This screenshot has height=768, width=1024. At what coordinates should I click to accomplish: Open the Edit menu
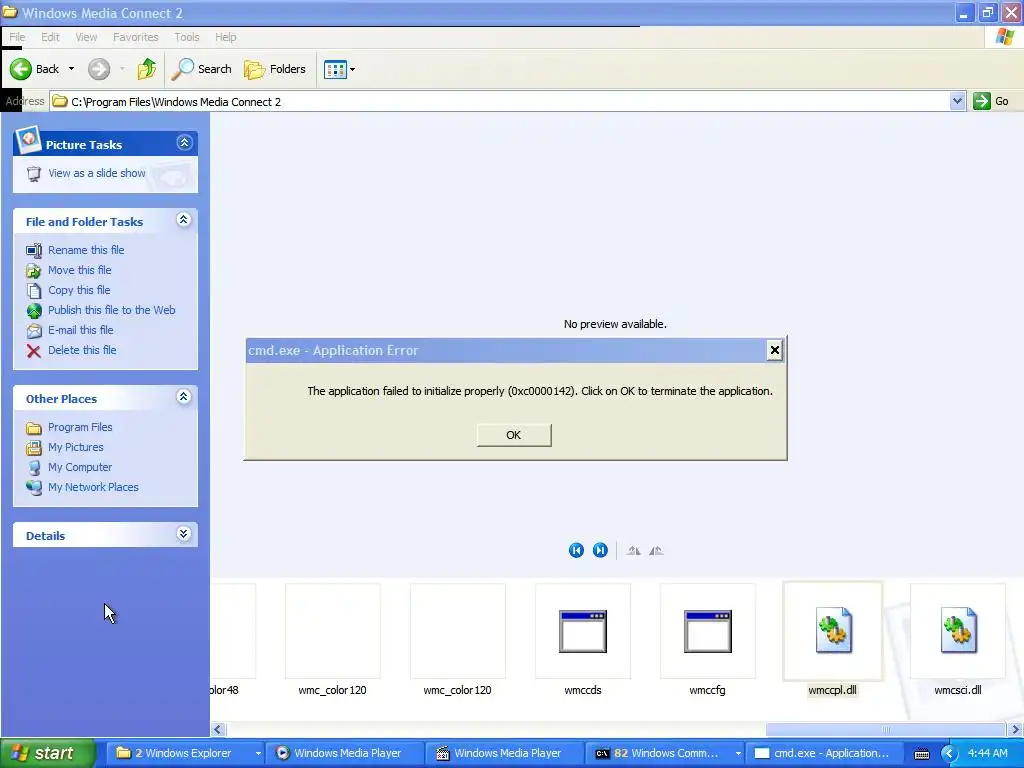click(50, 37)
